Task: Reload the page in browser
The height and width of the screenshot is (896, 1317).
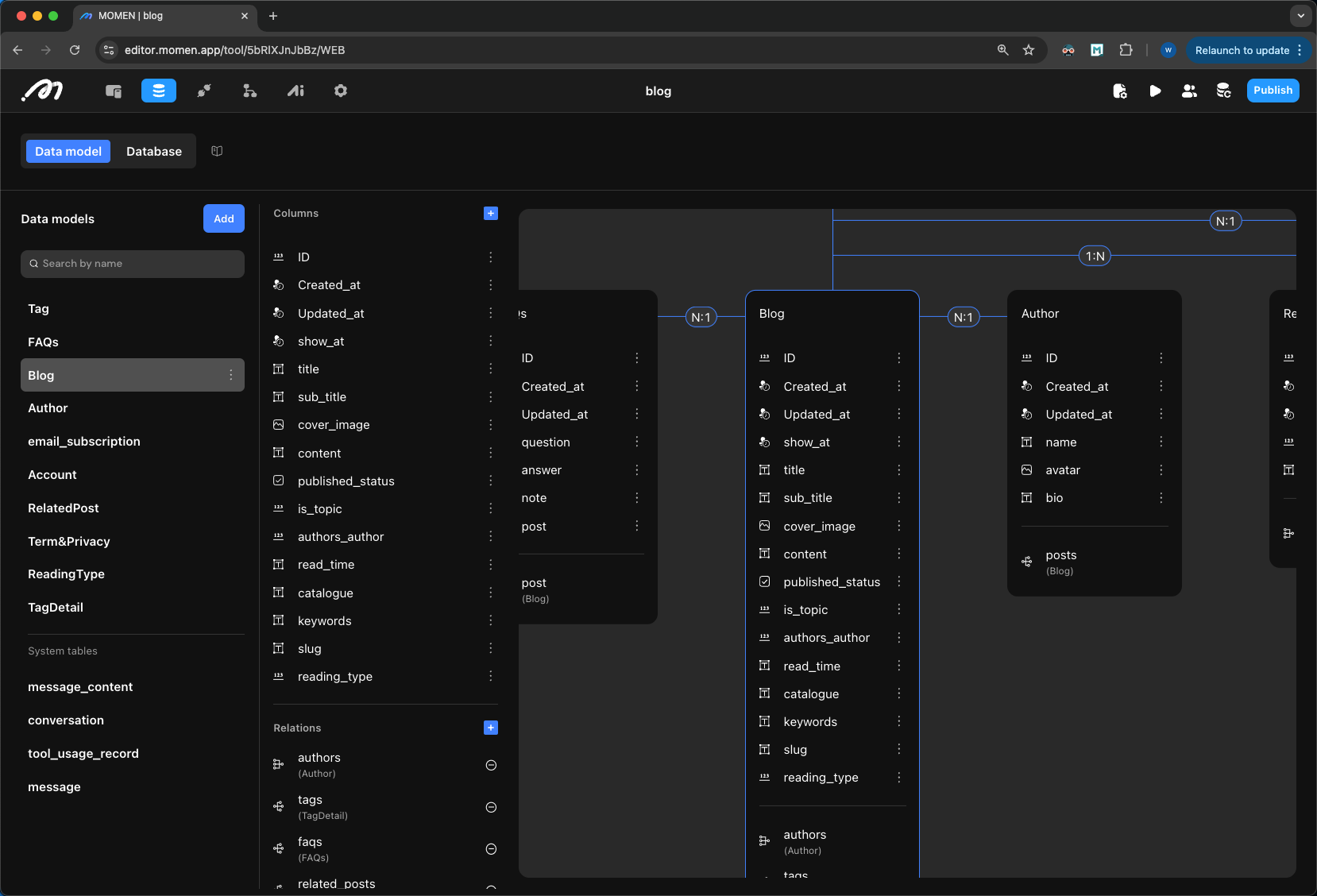Action: (x=75, y=50)
